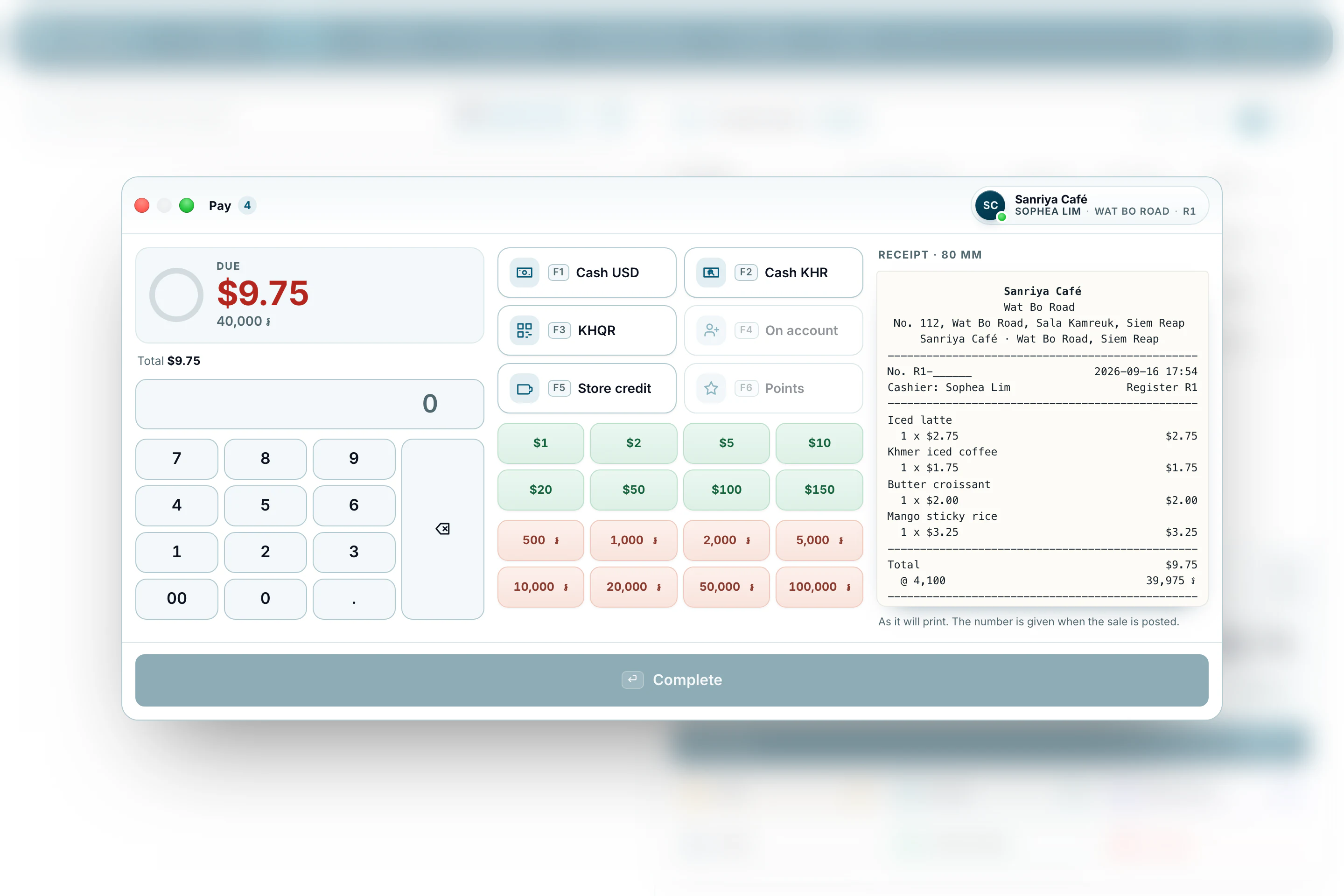The height and width of the screenshot is (896, 1344).
Task: Tap the $100 quick amount
Action: (x=726, y=490)
